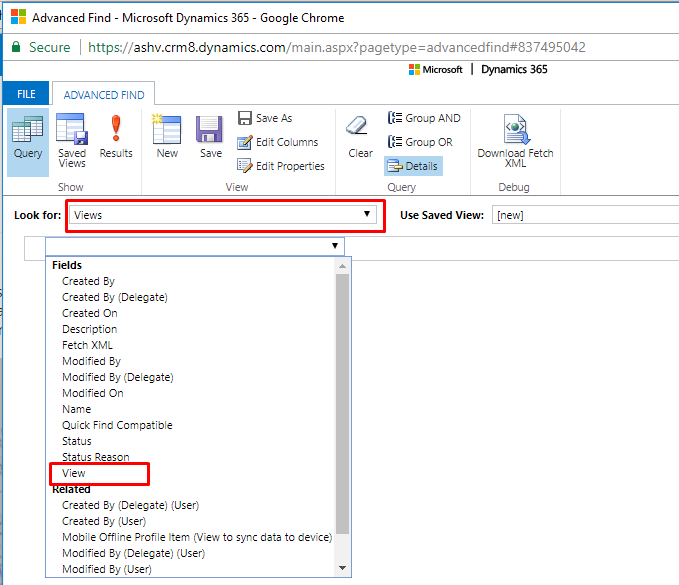Image resolution: width=679 pixels, height=585 pixels.
Task: Open Saved Views from the ribbon
Action: click(72, 140)
